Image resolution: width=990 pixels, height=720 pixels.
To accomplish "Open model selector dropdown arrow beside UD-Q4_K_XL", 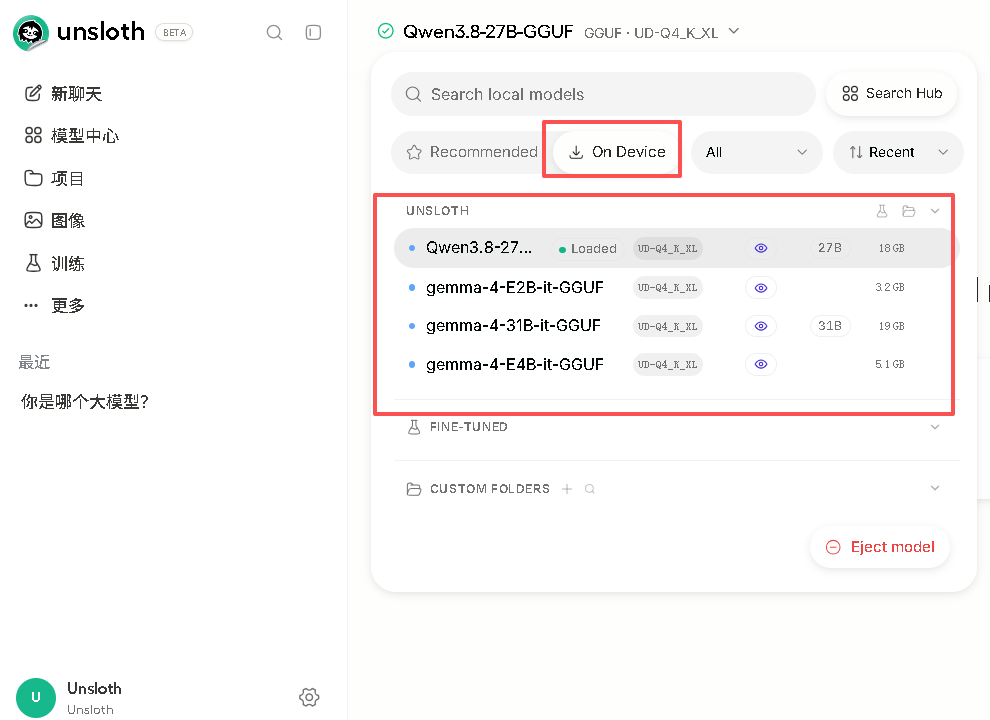I will tap(734, 32).
